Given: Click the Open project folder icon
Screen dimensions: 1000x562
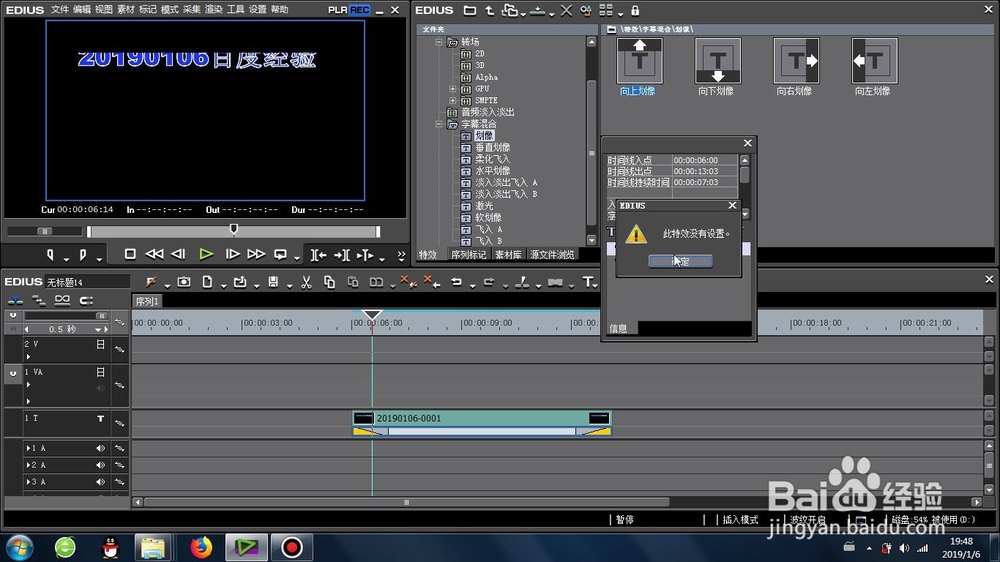Looking at the screenshot, I should pyautogui.click(x=240, y=282).
